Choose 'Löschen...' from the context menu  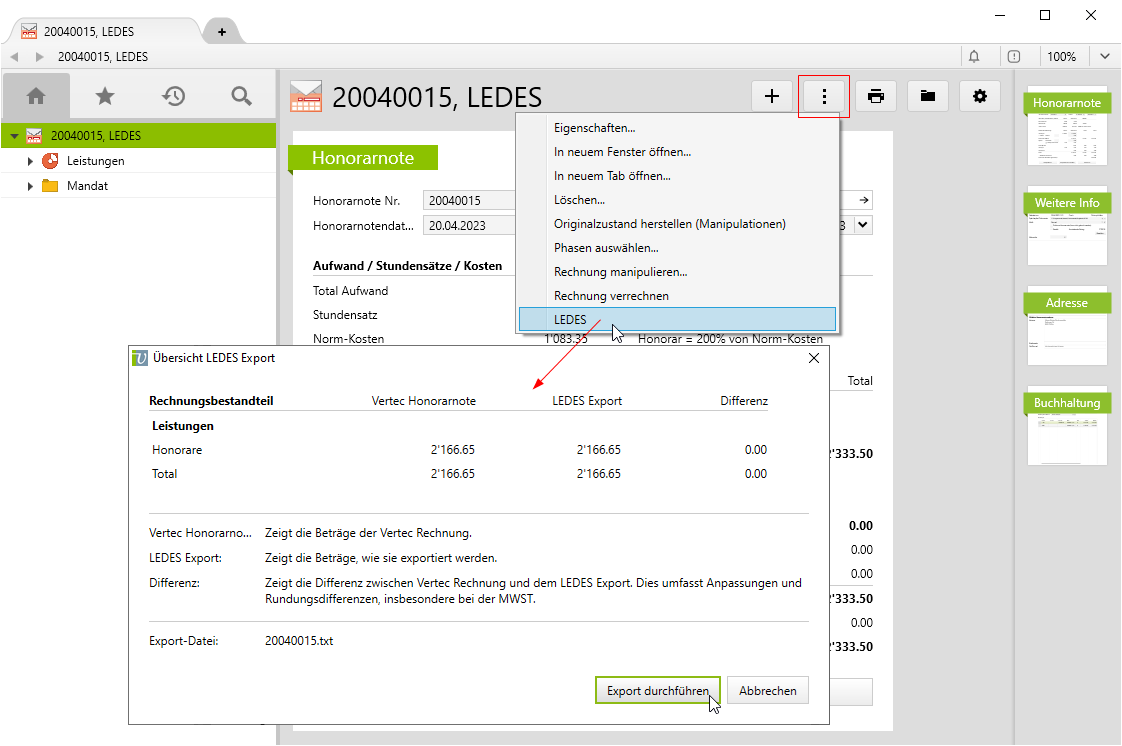pyautogui.click(x=581, y=200)
